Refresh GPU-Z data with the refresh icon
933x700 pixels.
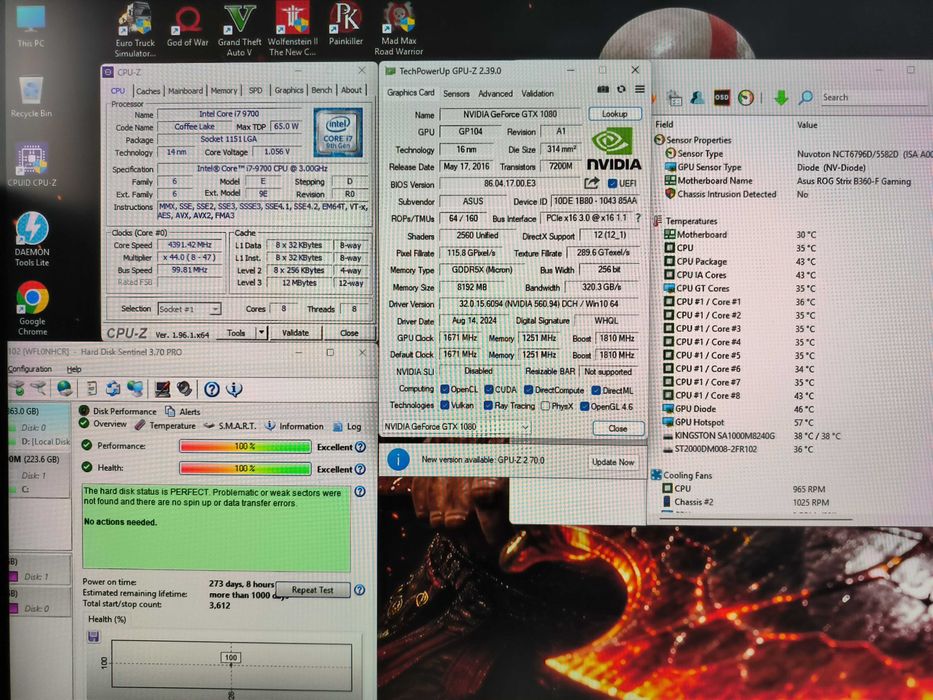click(621, 89)
